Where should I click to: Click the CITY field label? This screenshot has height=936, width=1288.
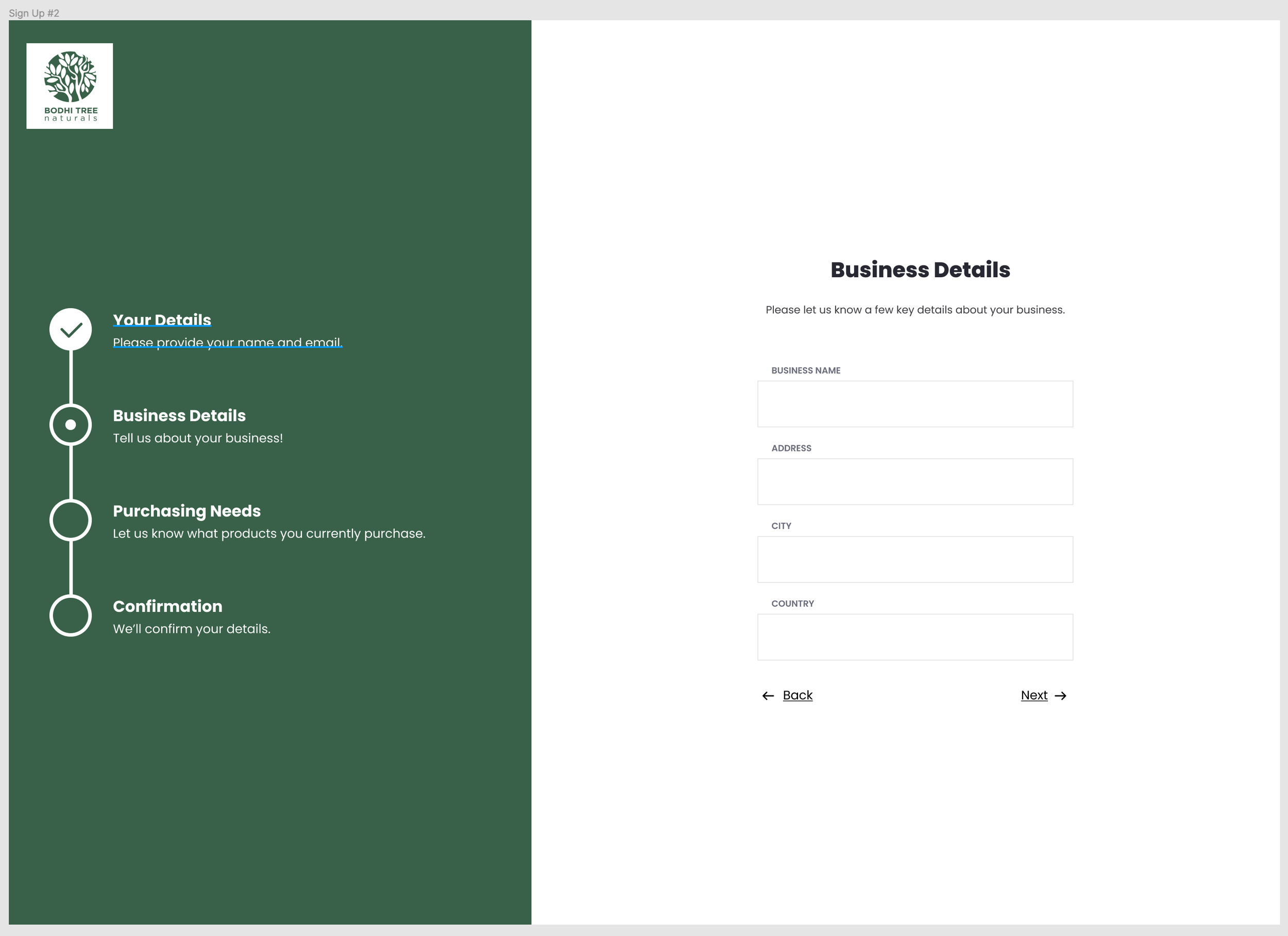[x=781, y=526]
